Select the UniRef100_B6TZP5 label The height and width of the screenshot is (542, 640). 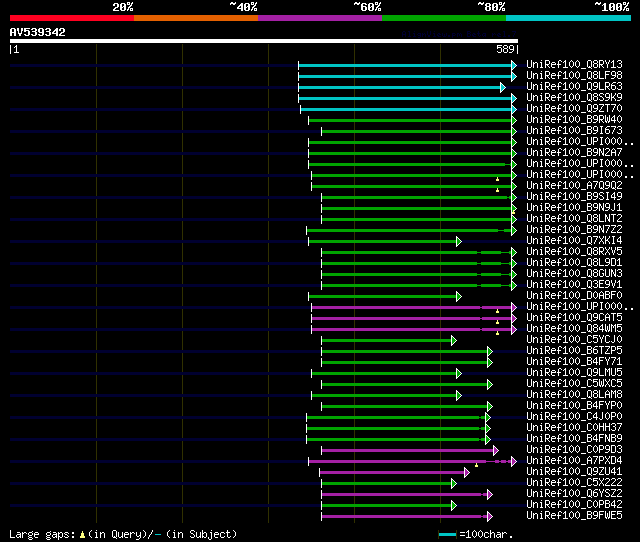tap(574, 351)
